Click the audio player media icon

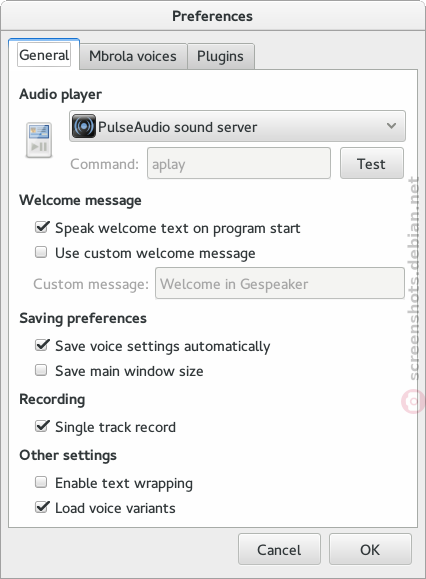click(39, 140)
